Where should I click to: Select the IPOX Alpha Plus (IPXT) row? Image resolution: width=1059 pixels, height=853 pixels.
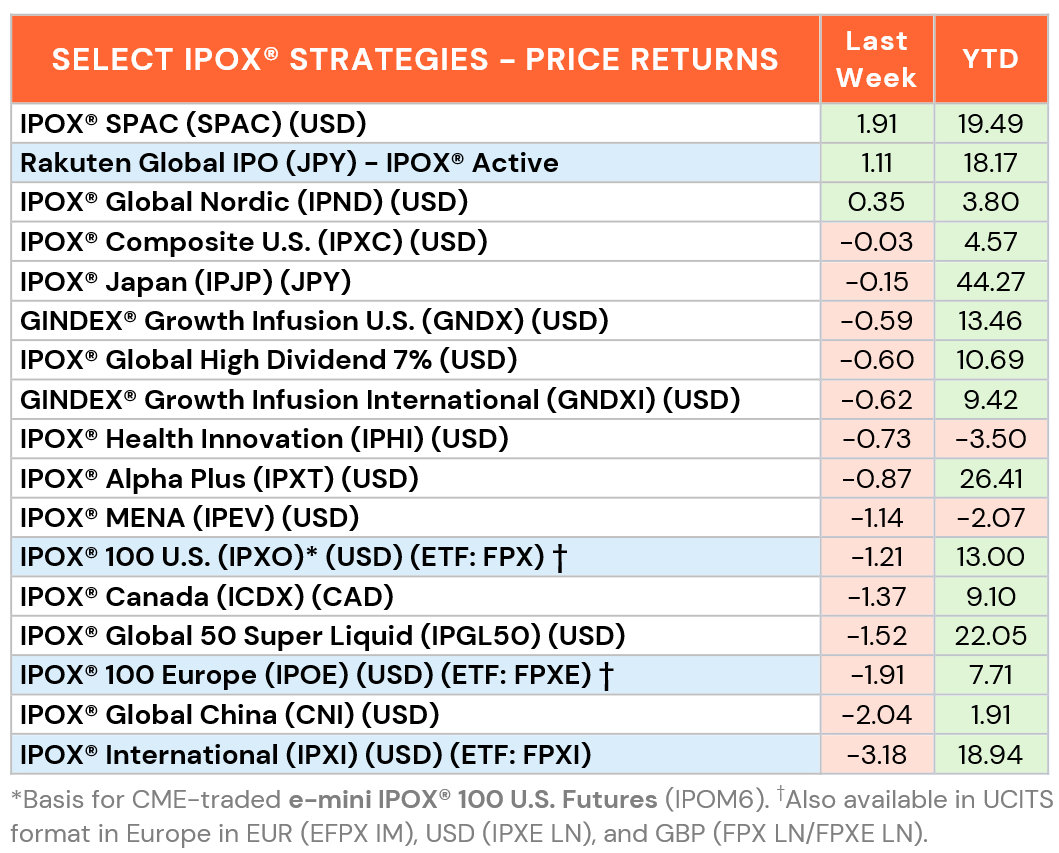(x=530, y=479)
